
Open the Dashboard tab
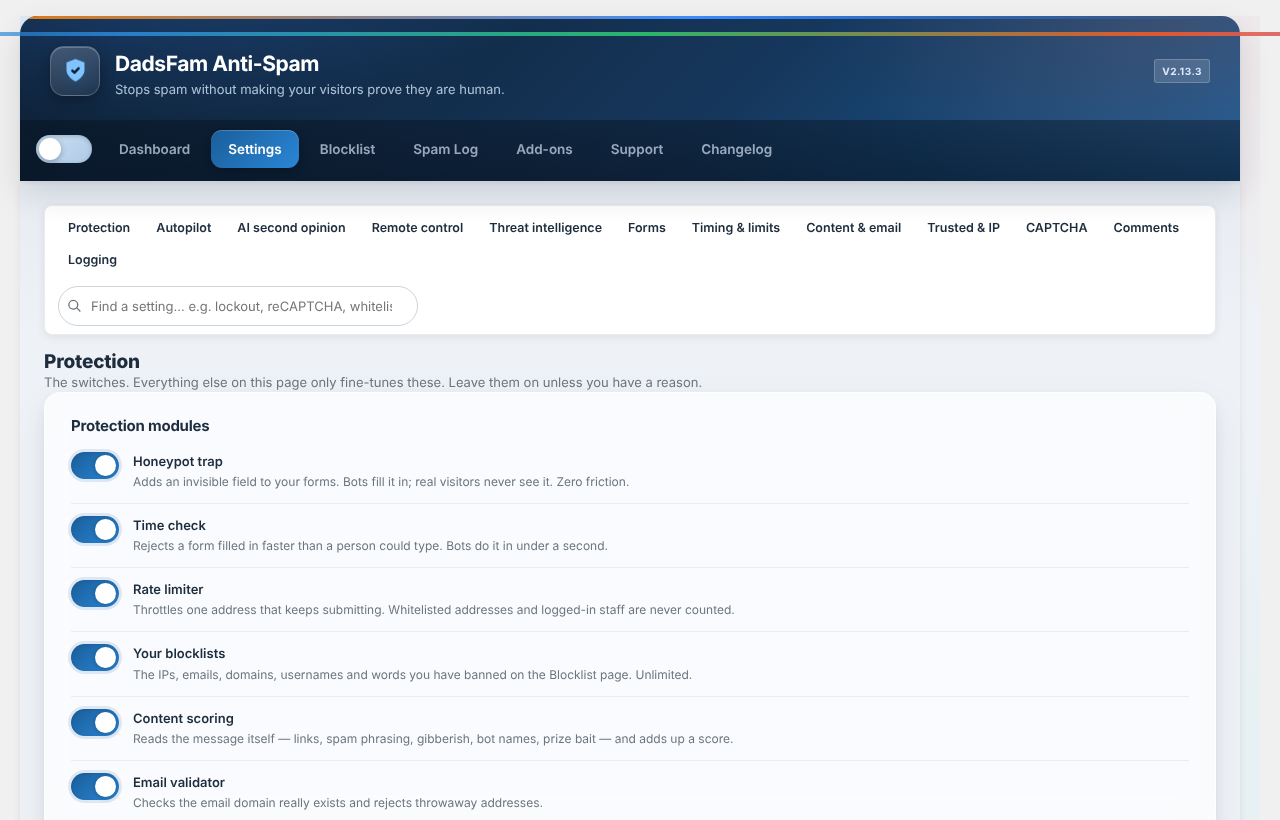154,149
